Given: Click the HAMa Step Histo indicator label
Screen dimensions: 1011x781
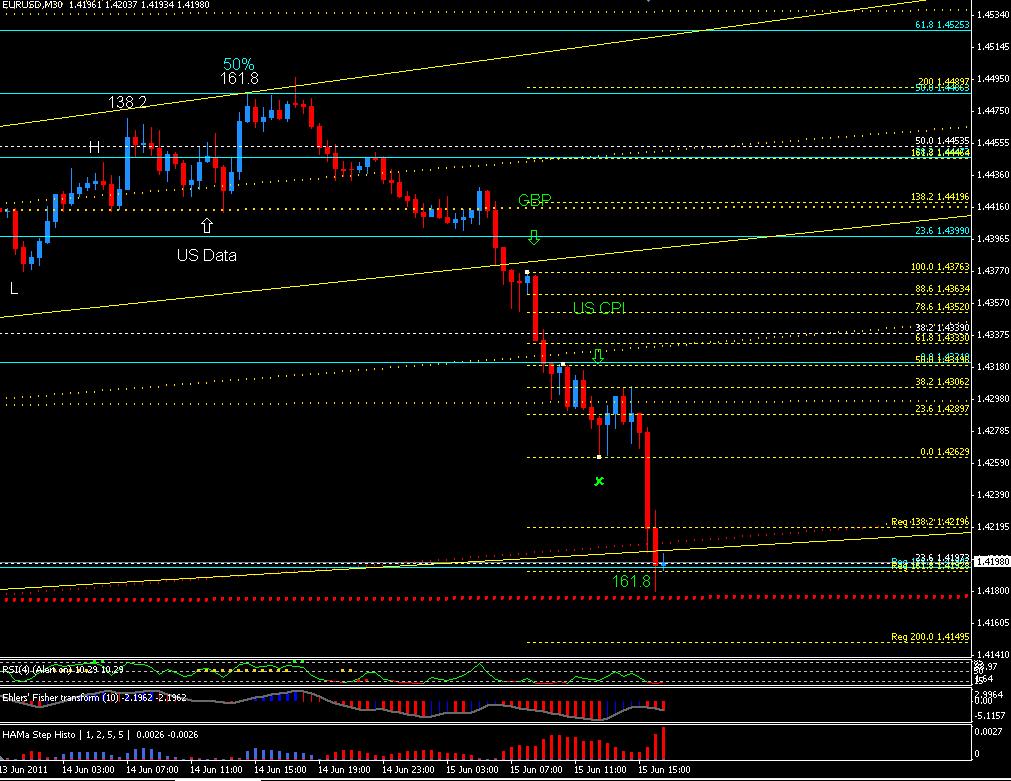Looking at the screenshot, I should pyautogui.click(x=100, y=735).
